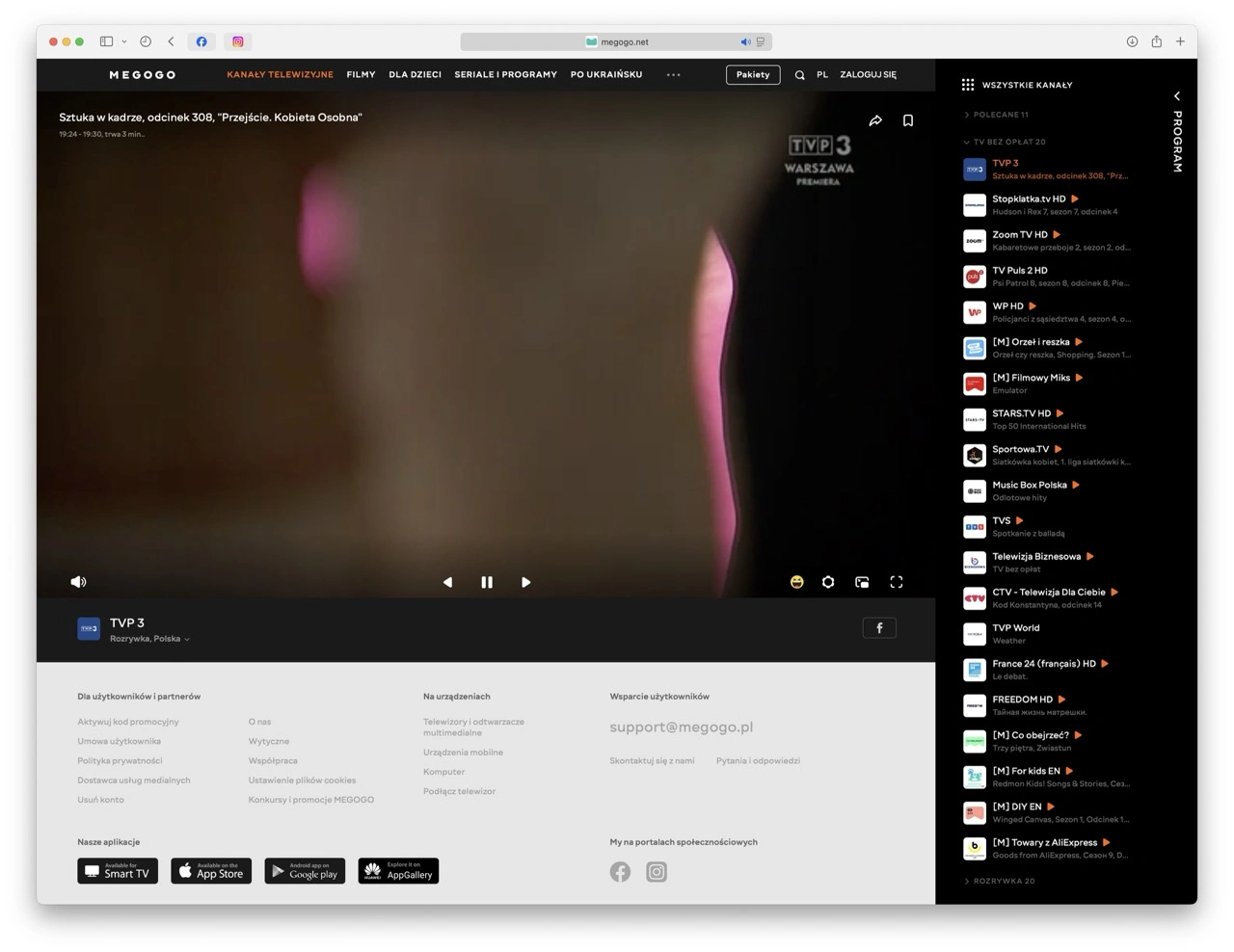Skip to the previous program

click(447, 582)
